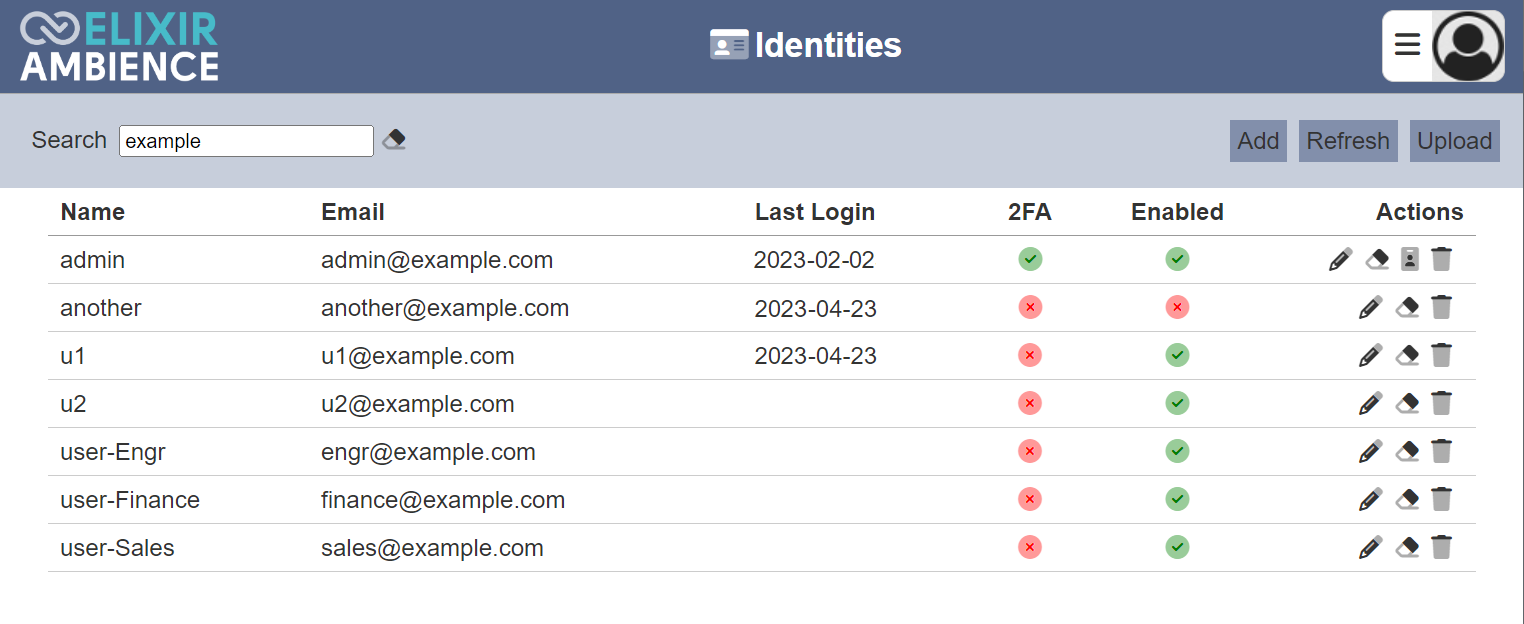Screen dimensions: 1524x624
Task: Toggle the 2FA indicator for admin
Action: (1031, 260)
